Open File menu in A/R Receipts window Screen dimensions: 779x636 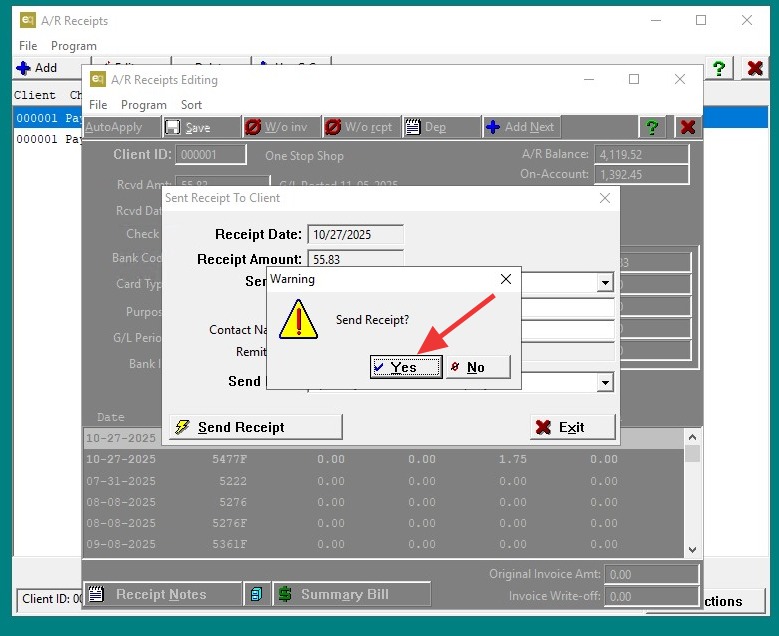[x=28, y=46]
